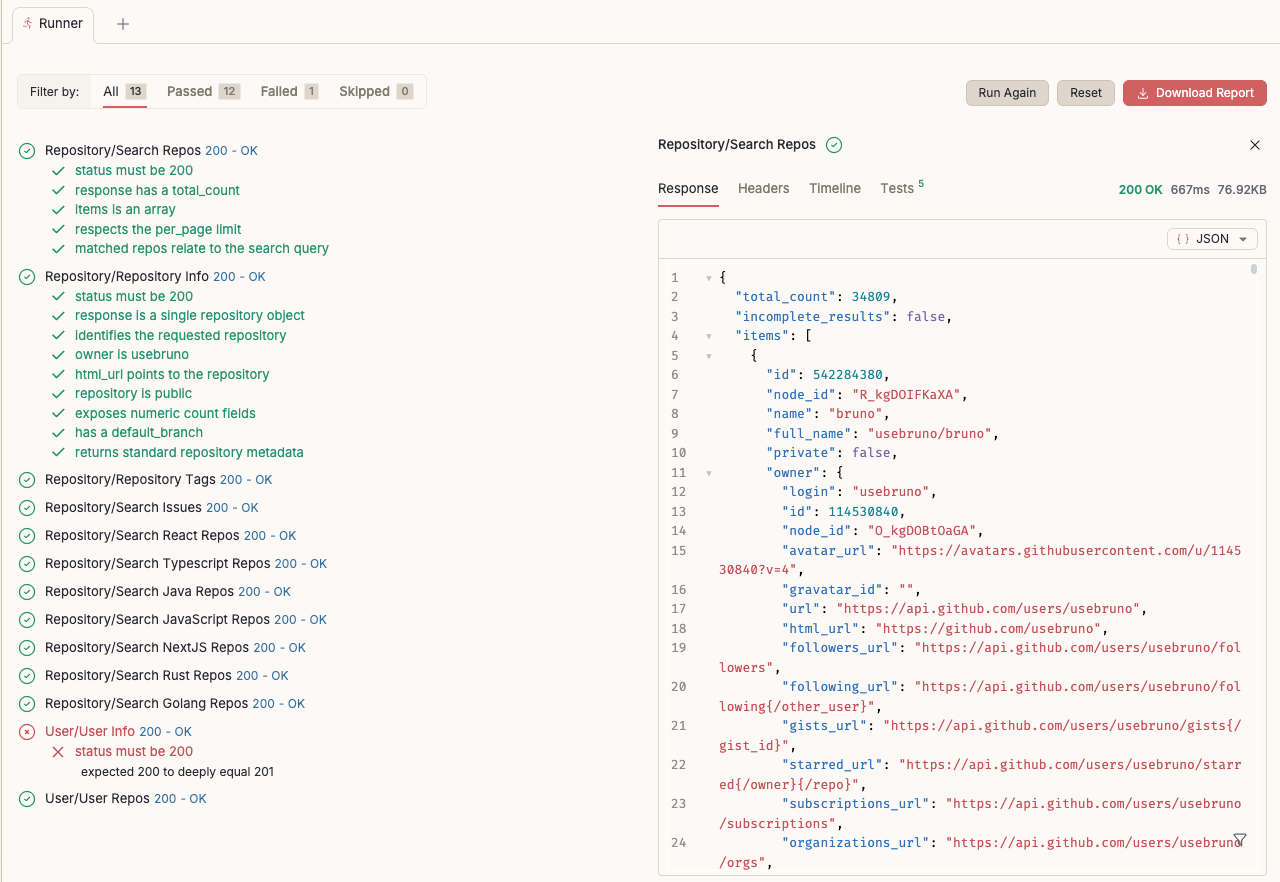Image resolution: width=1280 pixels, height=882 pixels.
Task: Click 'matched repos relate to the search query'
Action: tap(202, 249)
